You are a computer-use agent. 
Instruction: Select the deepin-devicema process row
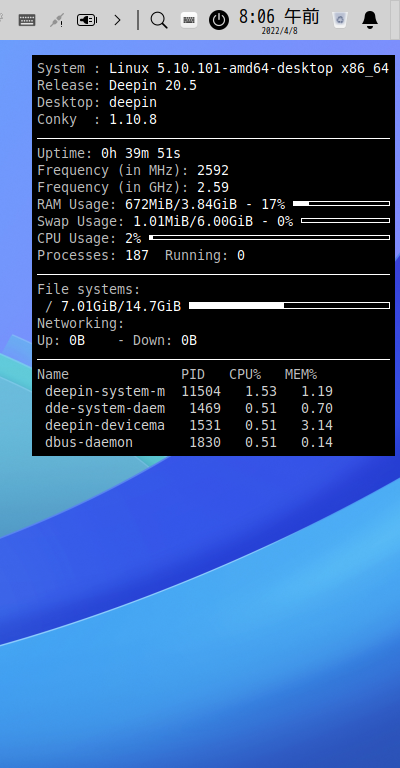pyautogui.click(x=189, y=425)
